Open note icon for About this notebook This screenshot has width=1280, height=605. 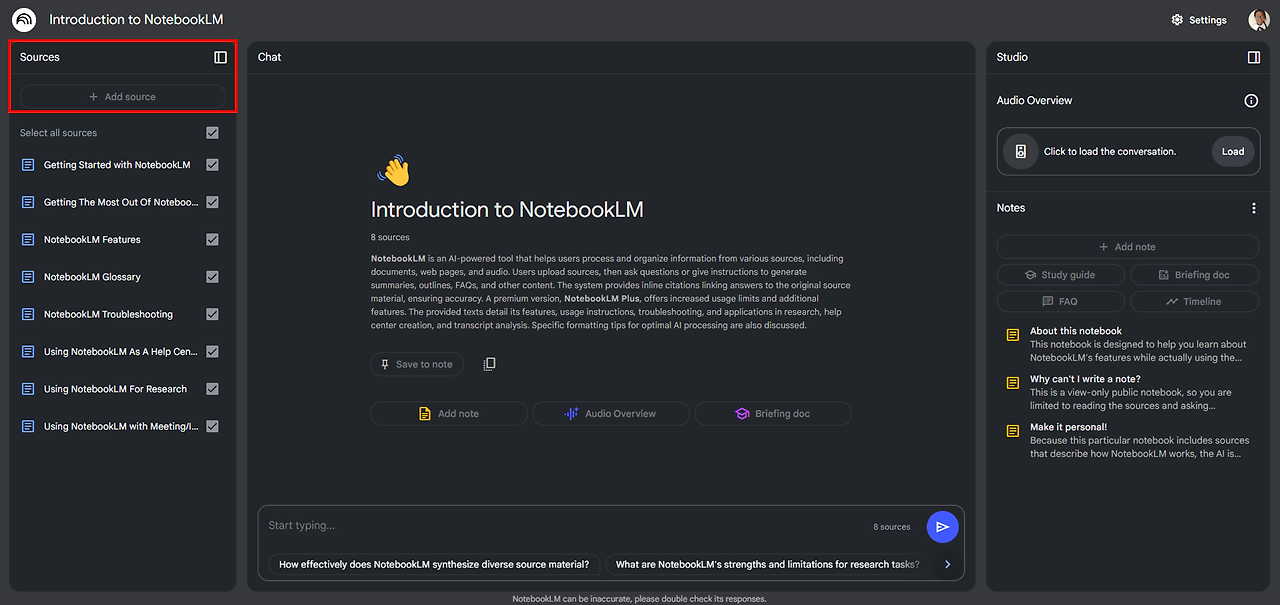coord(1013,335)
